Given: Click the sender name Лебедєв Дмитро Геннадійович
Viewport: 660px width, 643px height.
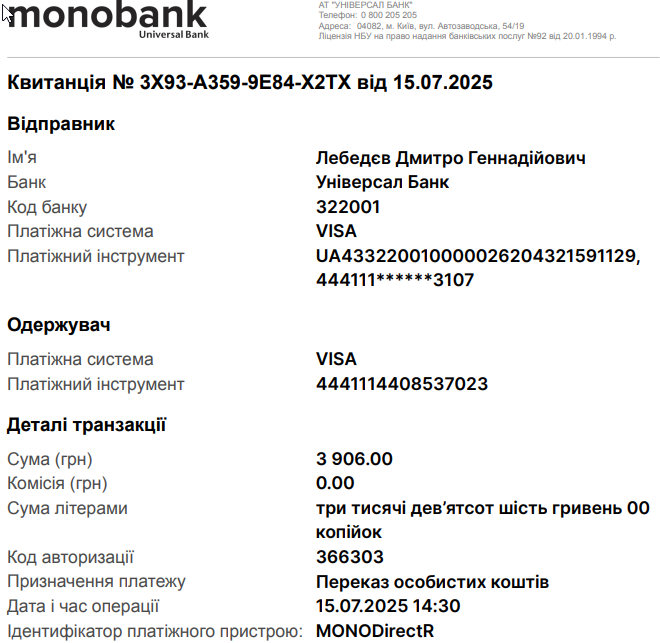Looking at the screenshot, I should (x=450, y=158).
